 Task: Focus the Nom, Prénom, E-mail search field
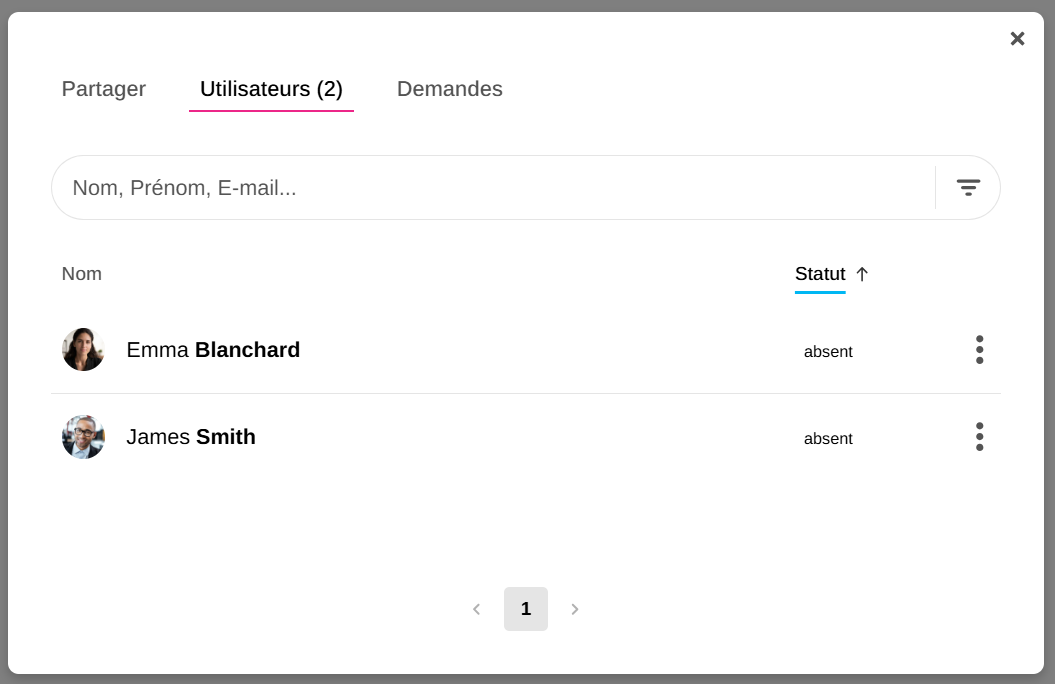490,188
